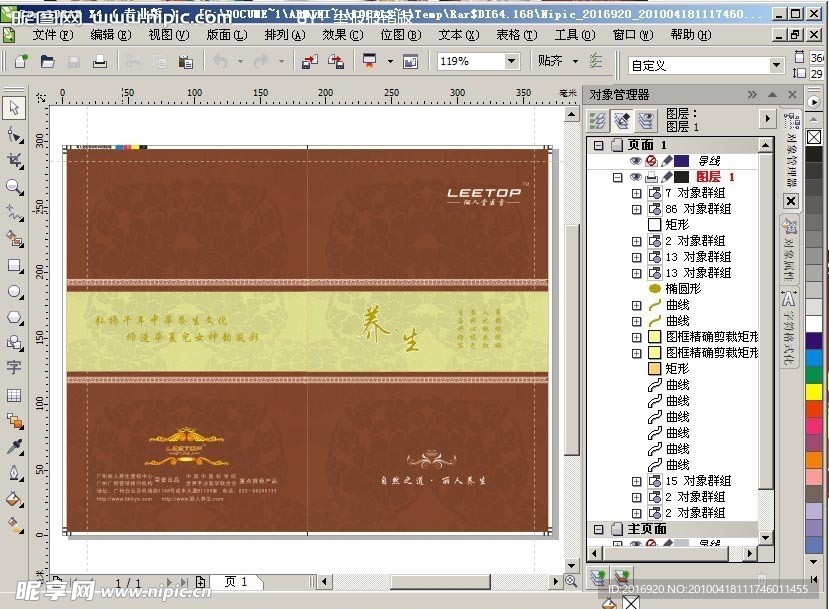
Task: Collapse the 页面 1 tree node
Action: [x=599, y=145]
